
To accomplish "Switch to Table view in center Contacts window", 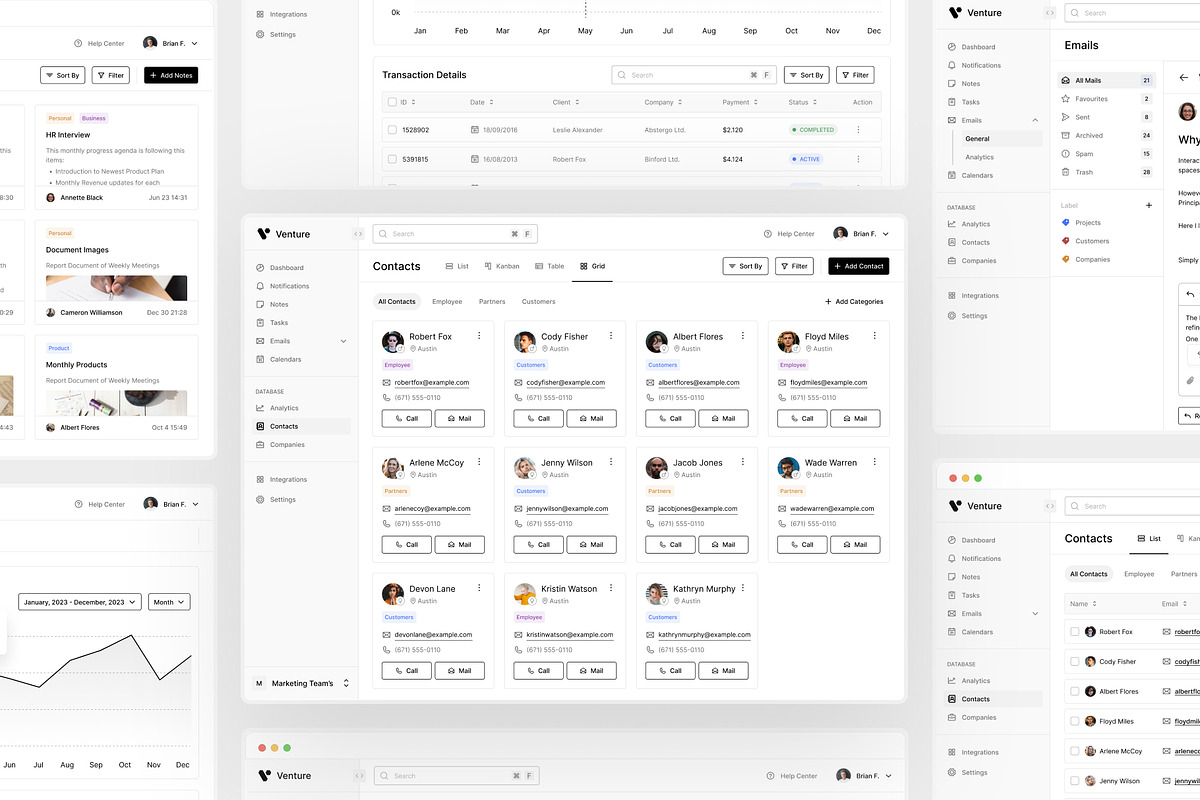I will (x=550, y=266).
